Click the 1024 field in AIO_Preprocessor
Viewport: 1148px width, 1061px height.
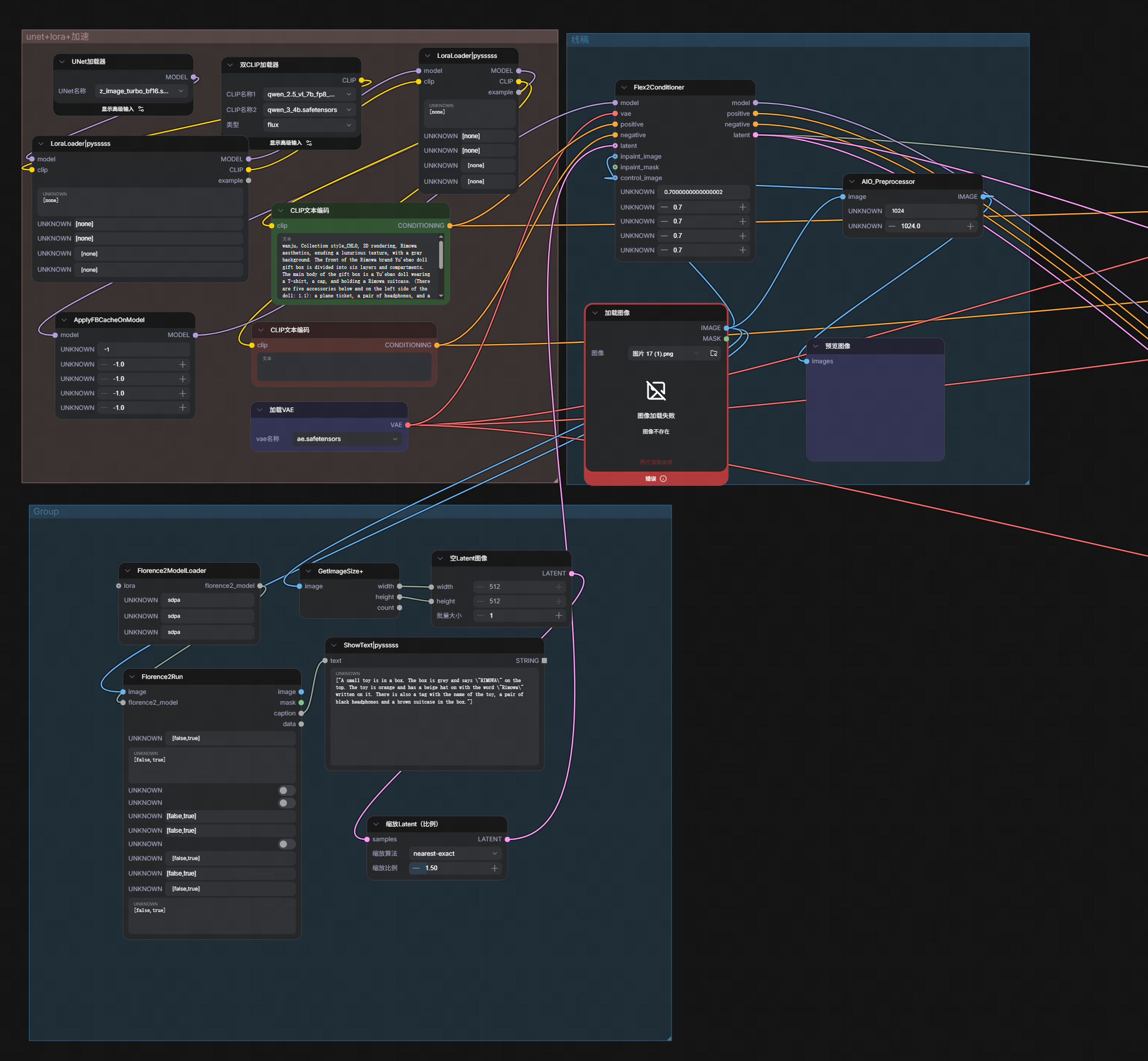[x=931, y=211]
